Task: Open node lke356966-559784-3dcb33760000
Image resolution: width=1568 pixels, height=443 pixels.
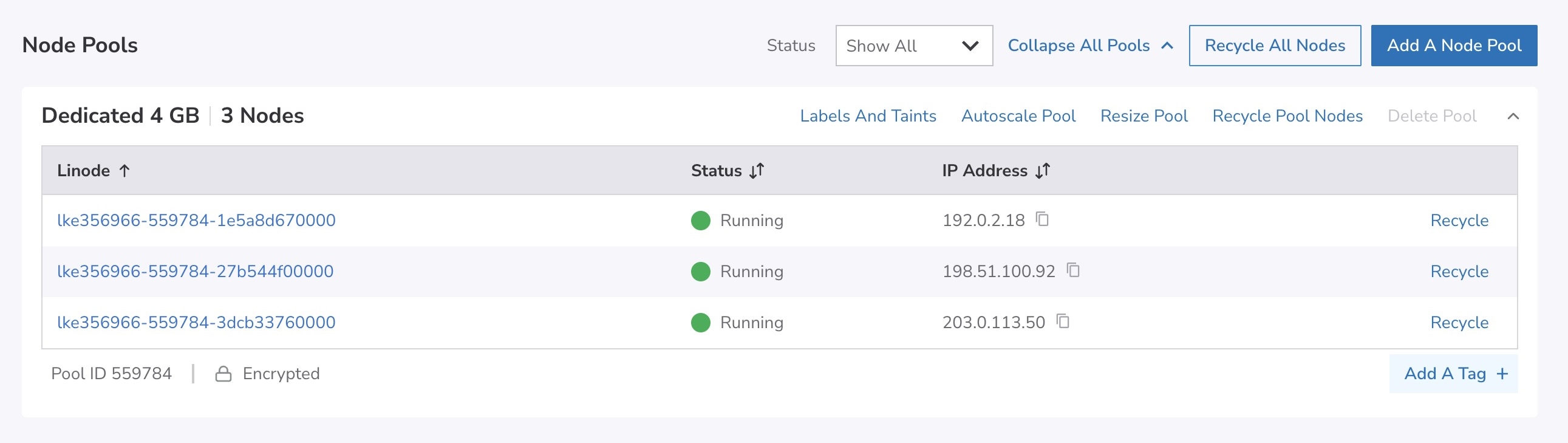Action: (196, 323)
